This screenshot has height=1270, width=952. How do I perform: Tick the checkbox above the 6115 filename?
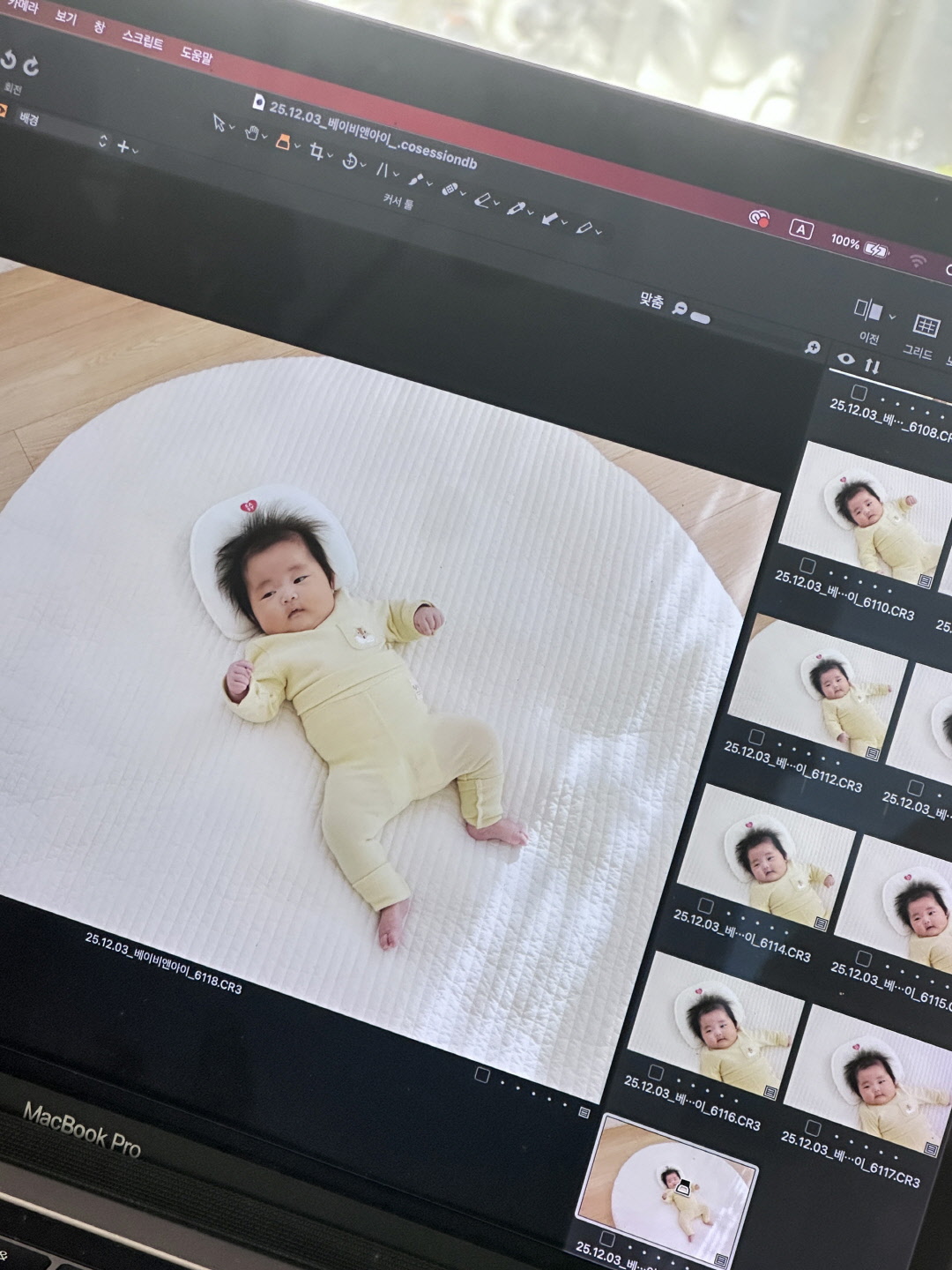[863, 960]
